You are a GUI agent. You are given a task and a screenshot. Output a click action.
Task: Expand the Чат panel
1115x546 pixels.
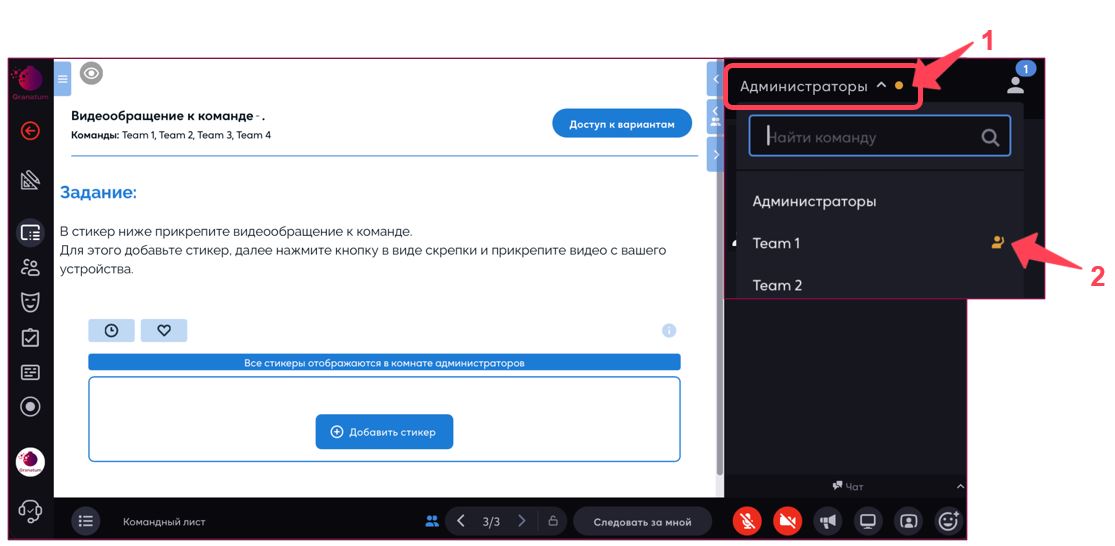click(847, 486)
